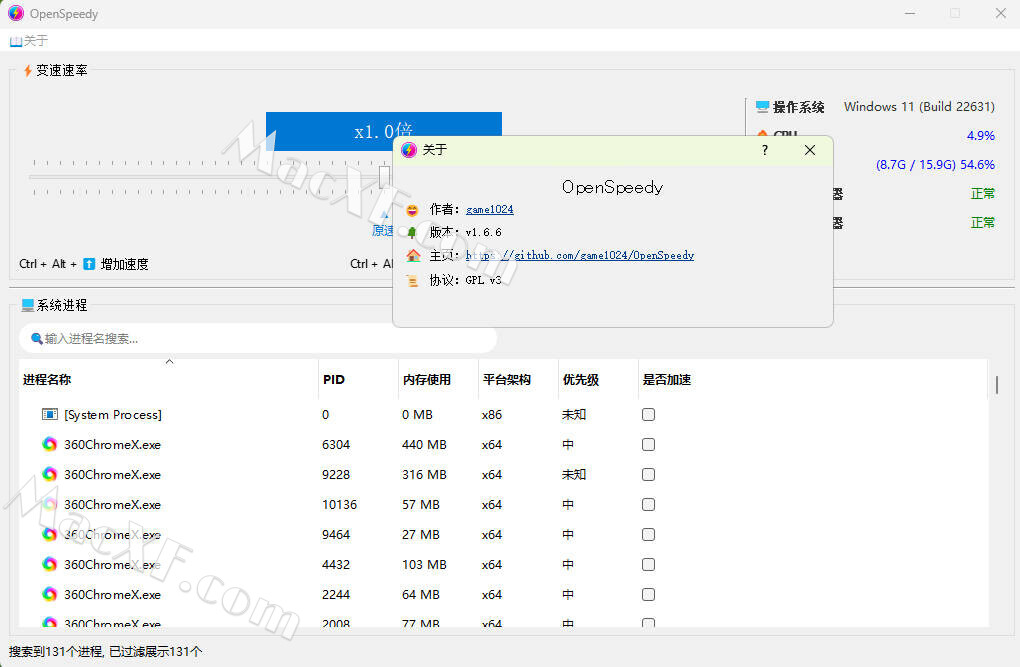Screen dimensions: 1020x667
Task: Click the status bar text 搜索到131个进程
Action: (55, 651)
